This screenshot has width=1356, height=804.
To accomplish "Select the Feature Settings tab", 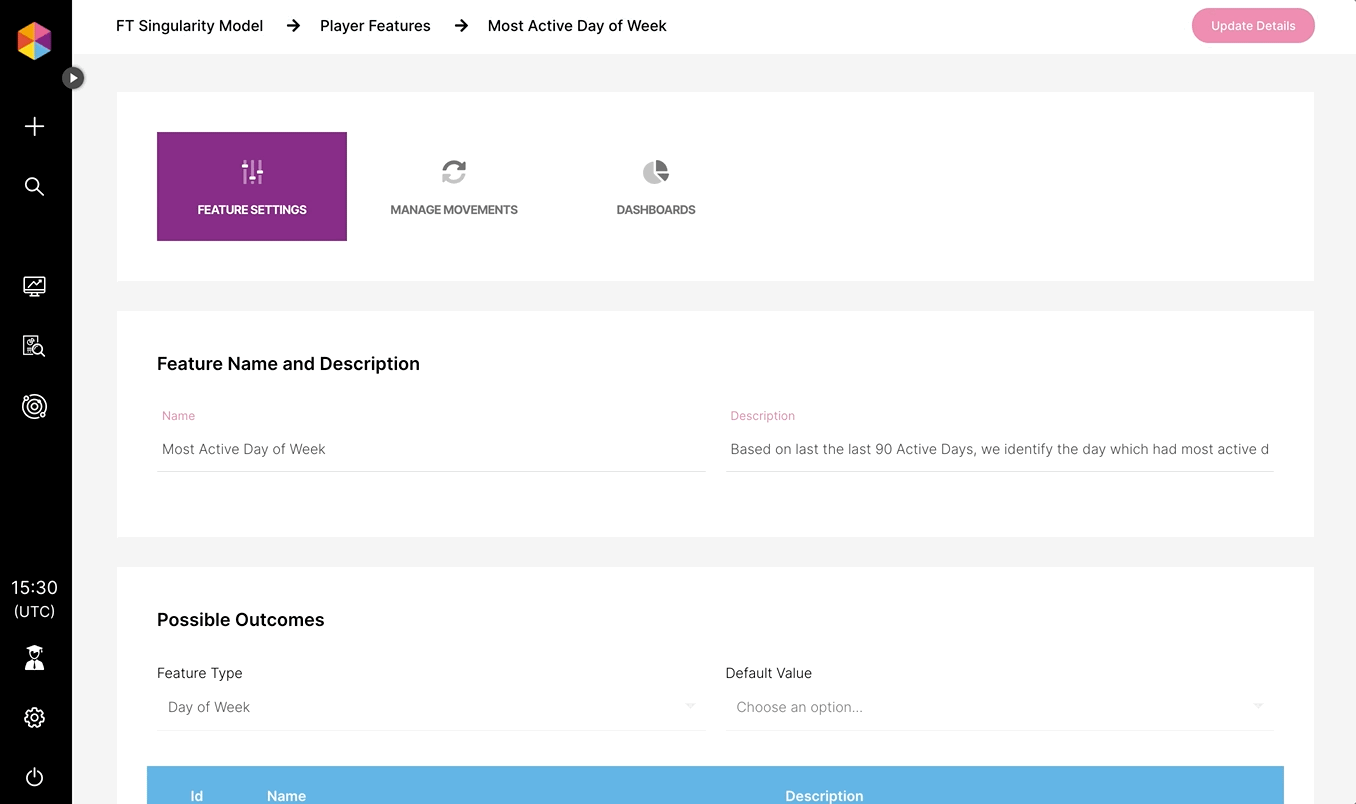I will pos(252,186).
